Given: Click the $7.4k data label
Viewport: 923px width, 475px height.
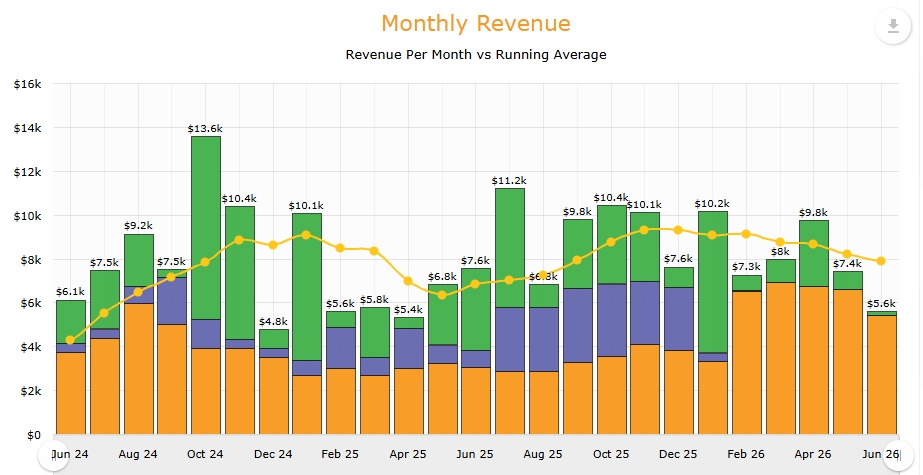Looking at the screenshot, I should [848, 263].
